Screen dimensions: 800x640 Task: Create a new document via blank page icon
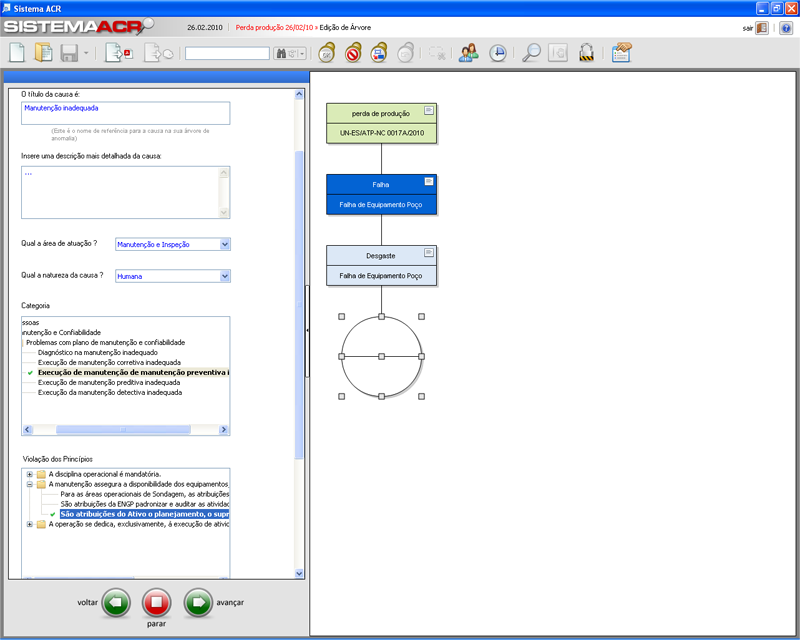tap(17, 53)
